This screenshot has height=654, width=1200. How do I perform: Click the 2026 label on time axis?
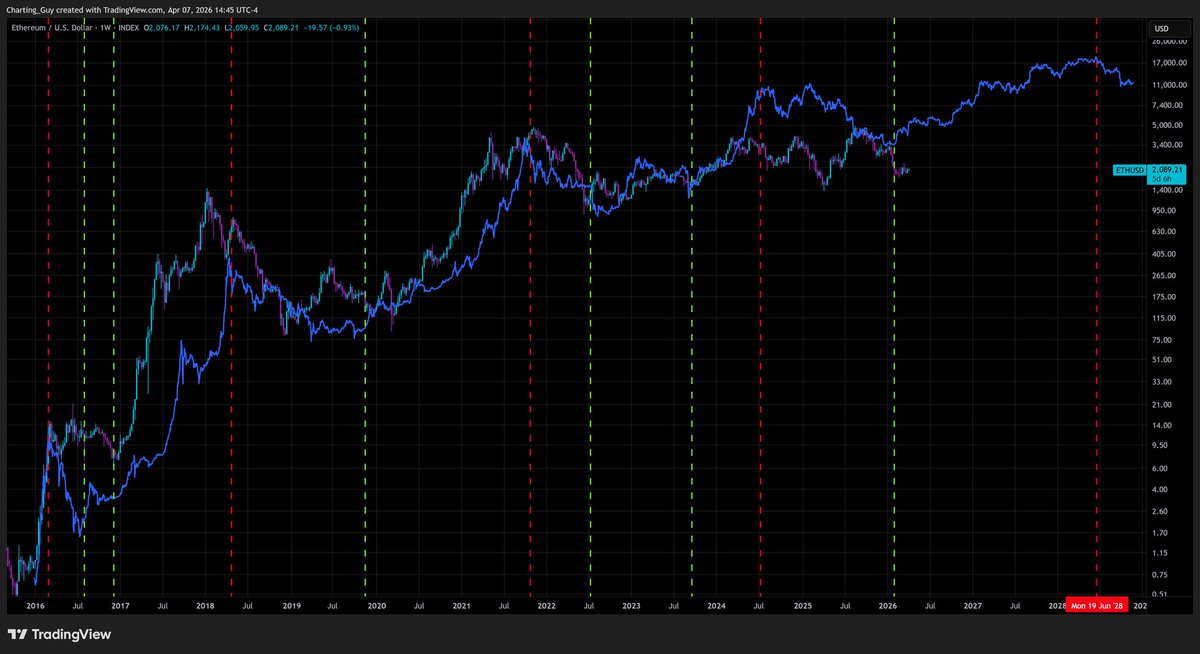click(887, 606)
